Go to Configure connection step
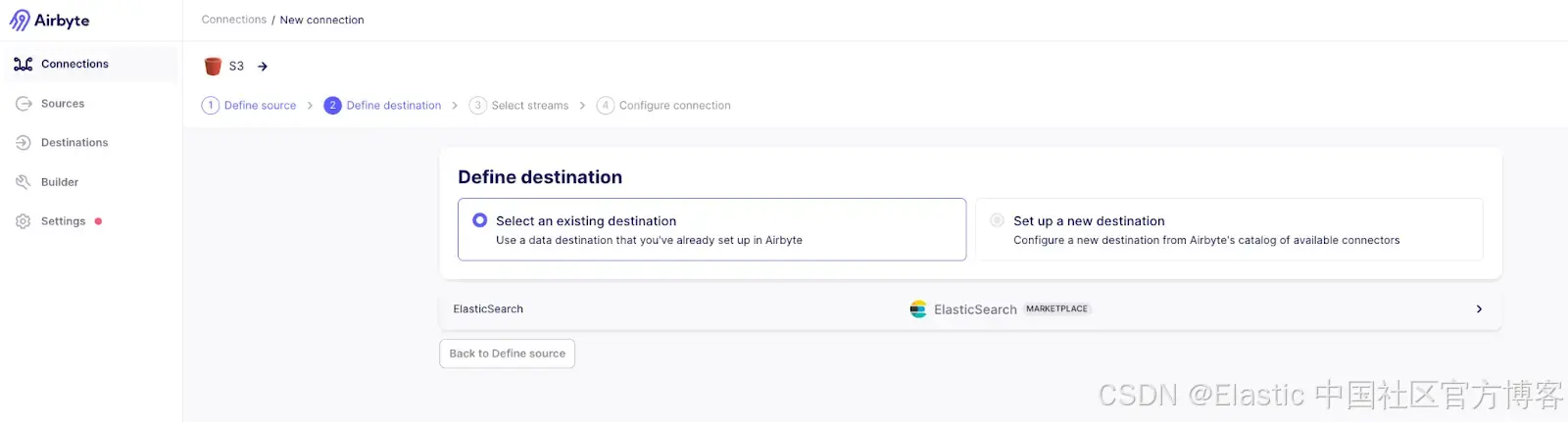 click(663, 106)
